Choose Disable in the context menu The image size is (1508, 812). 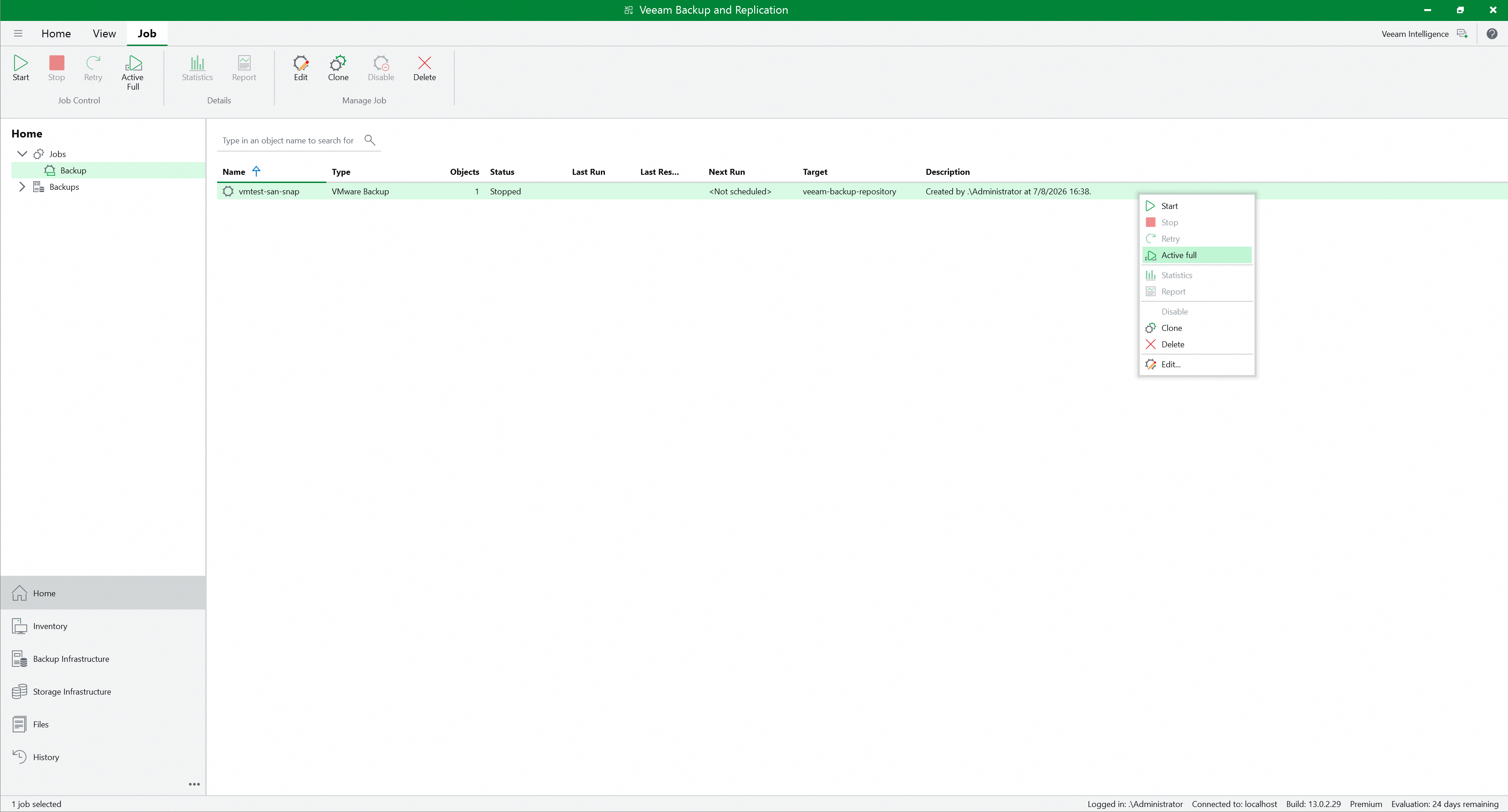[x=1197, y=311]
